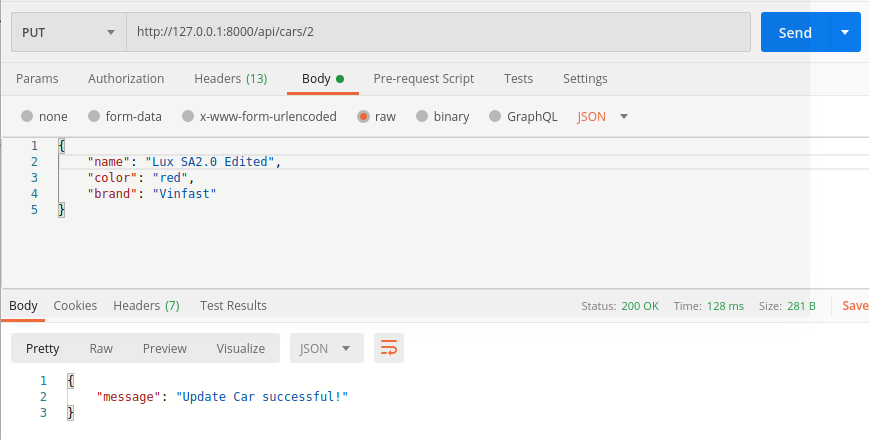Image resolution: width=869 pixels, height=440 pixels.
Task: Switch to the request Headers tab
Action: [x=230, y=78]
